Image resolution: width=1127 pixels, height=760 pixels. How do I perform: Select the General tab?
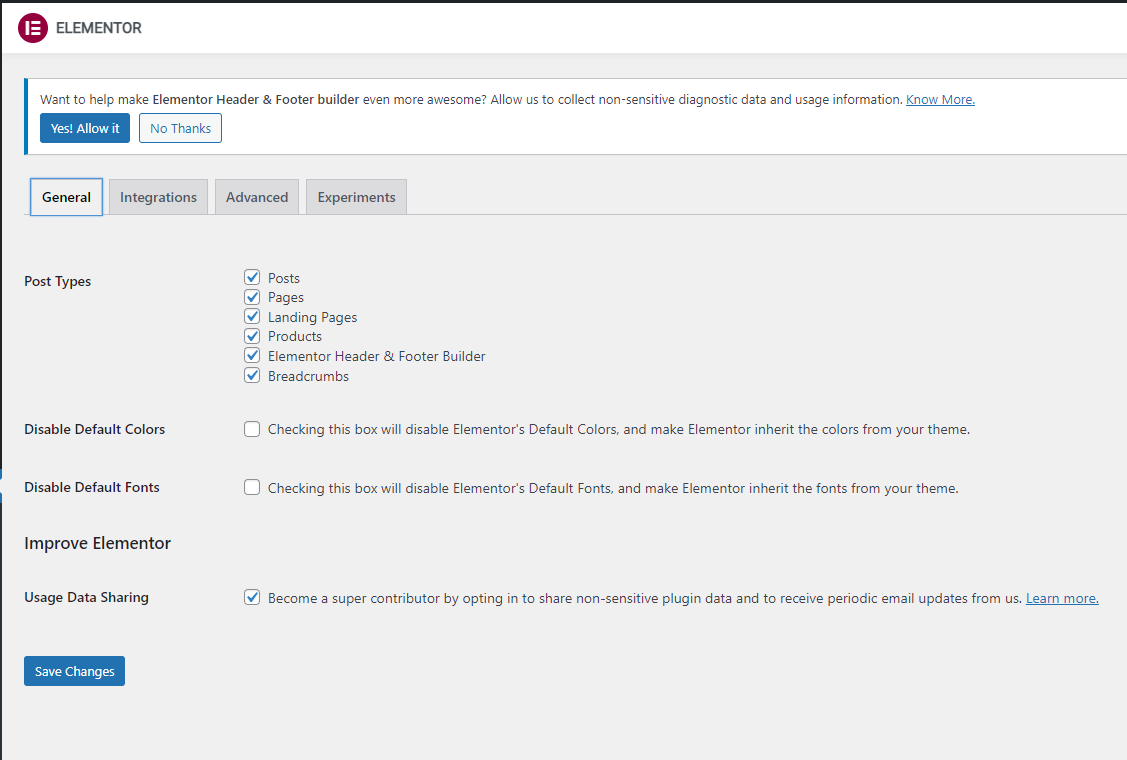click(67, 197)
